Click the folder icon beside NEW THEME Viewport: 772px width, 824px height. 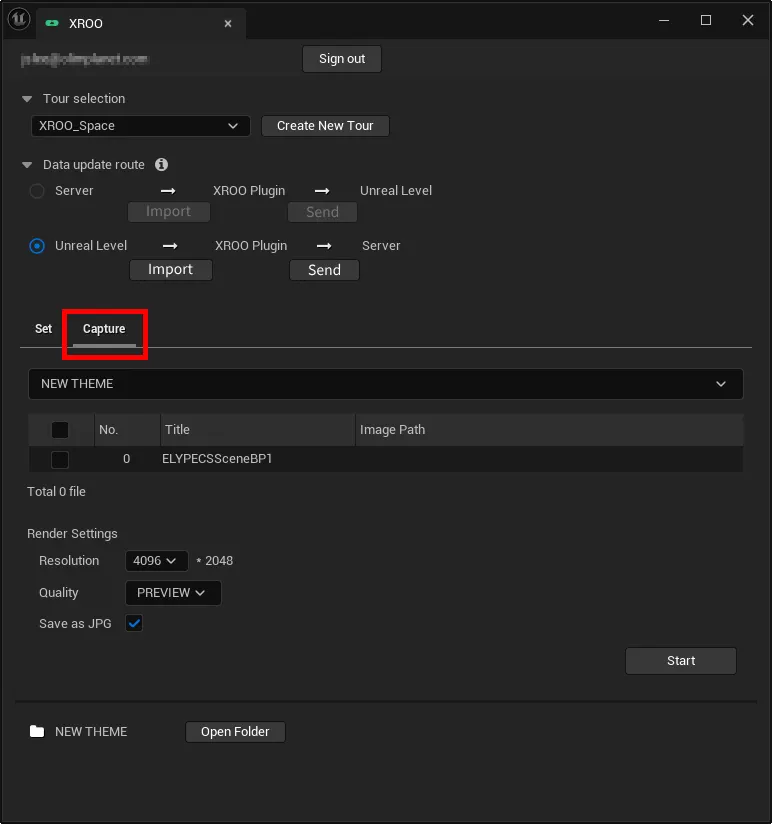37,731
